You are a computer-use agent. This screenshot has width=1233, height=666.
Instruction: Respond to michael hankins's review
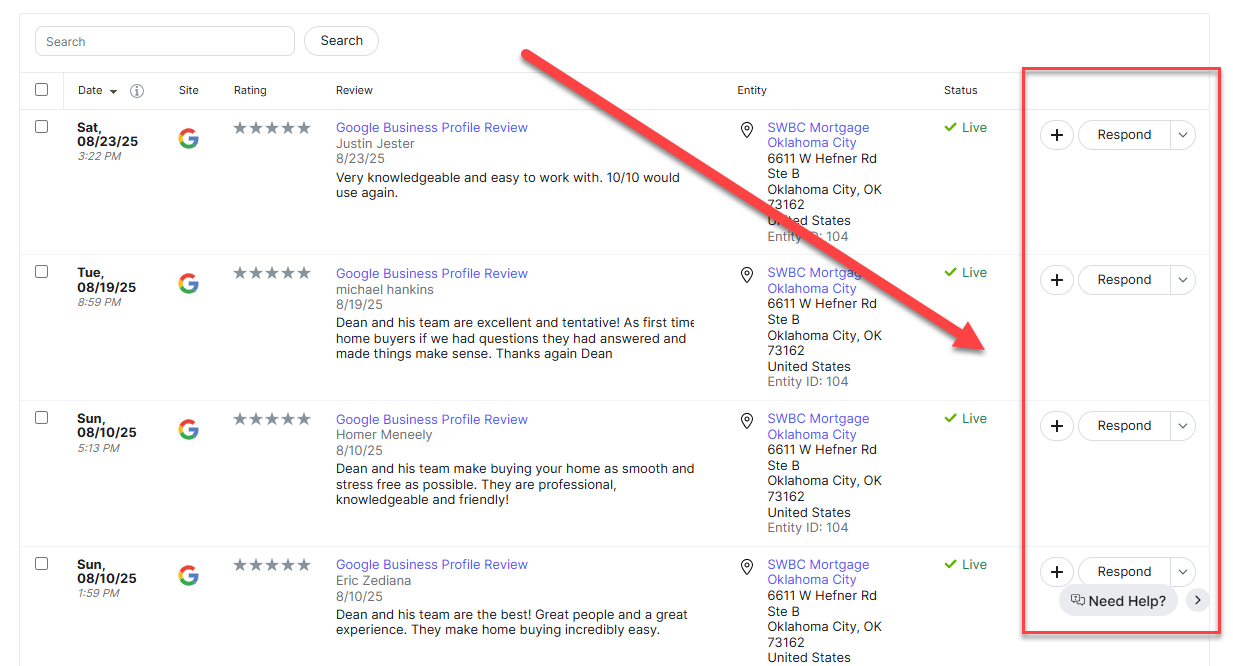click(1124, 280)
